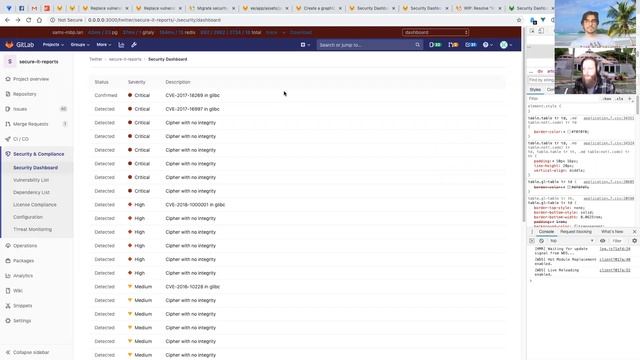Viewport: 640px width, 360px height.
Task: Open DevTools console settings gear
Action: tap(634, 241)
